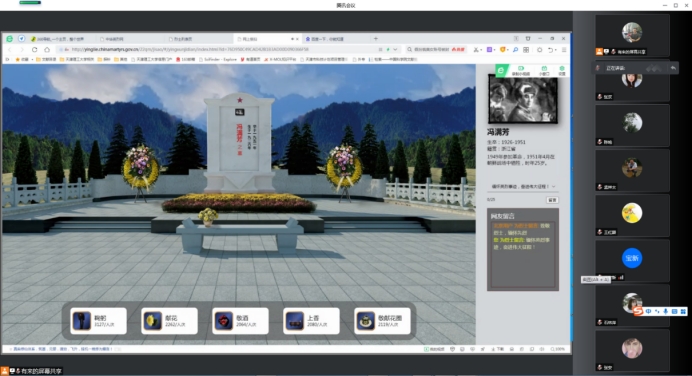Submit the message with the 留言 button

[x=552, y=200]
